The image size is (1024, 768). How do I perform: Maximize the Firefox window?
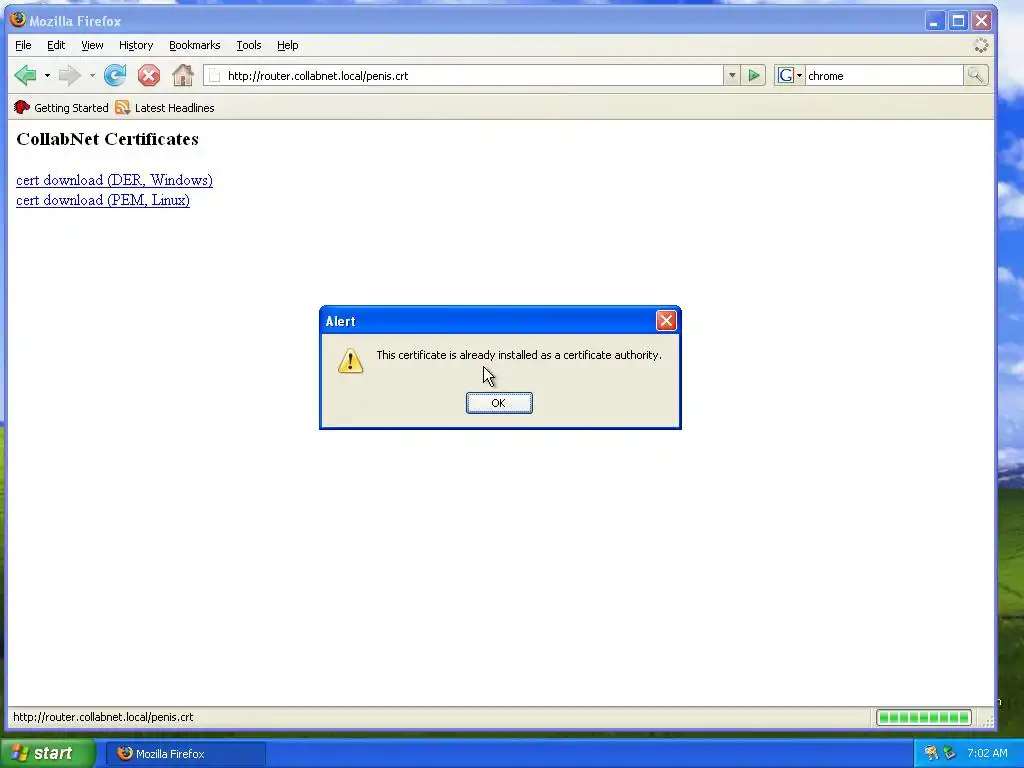click(x=958, y=21)
